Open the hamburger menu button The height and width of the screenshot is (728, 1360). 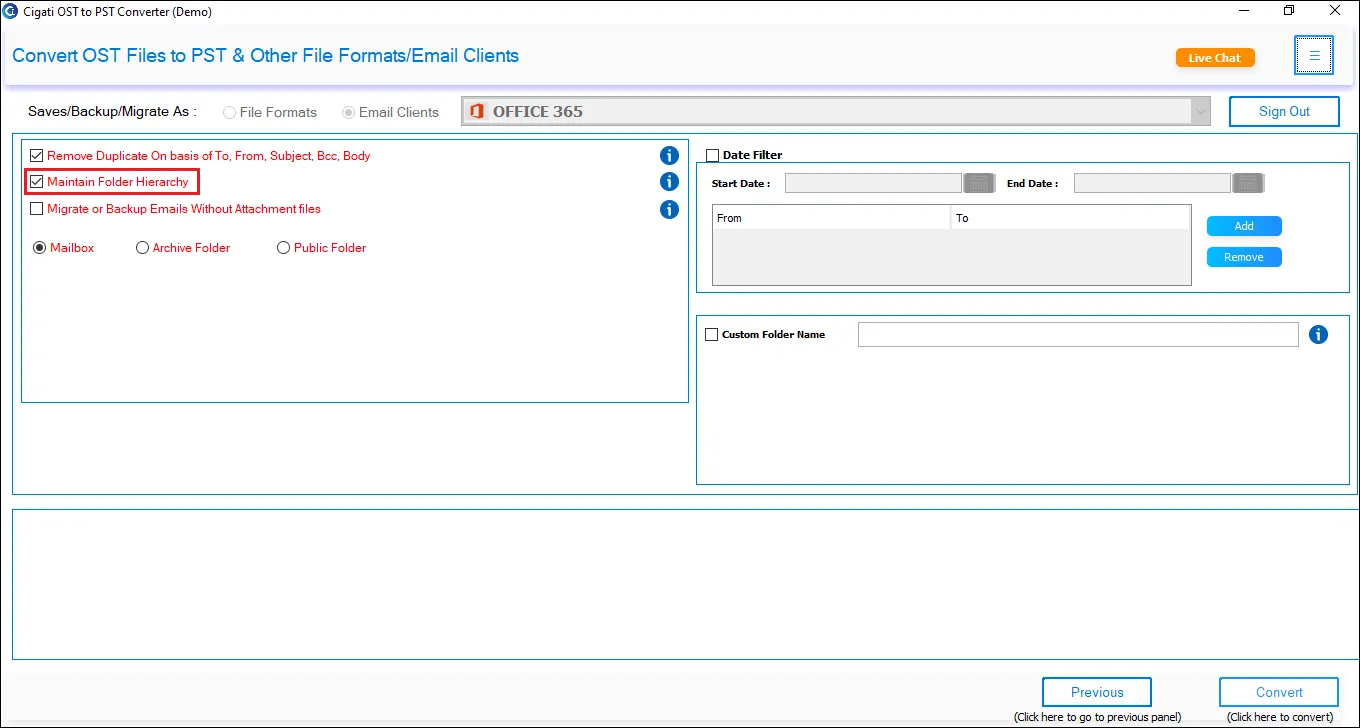(1314, 56)
